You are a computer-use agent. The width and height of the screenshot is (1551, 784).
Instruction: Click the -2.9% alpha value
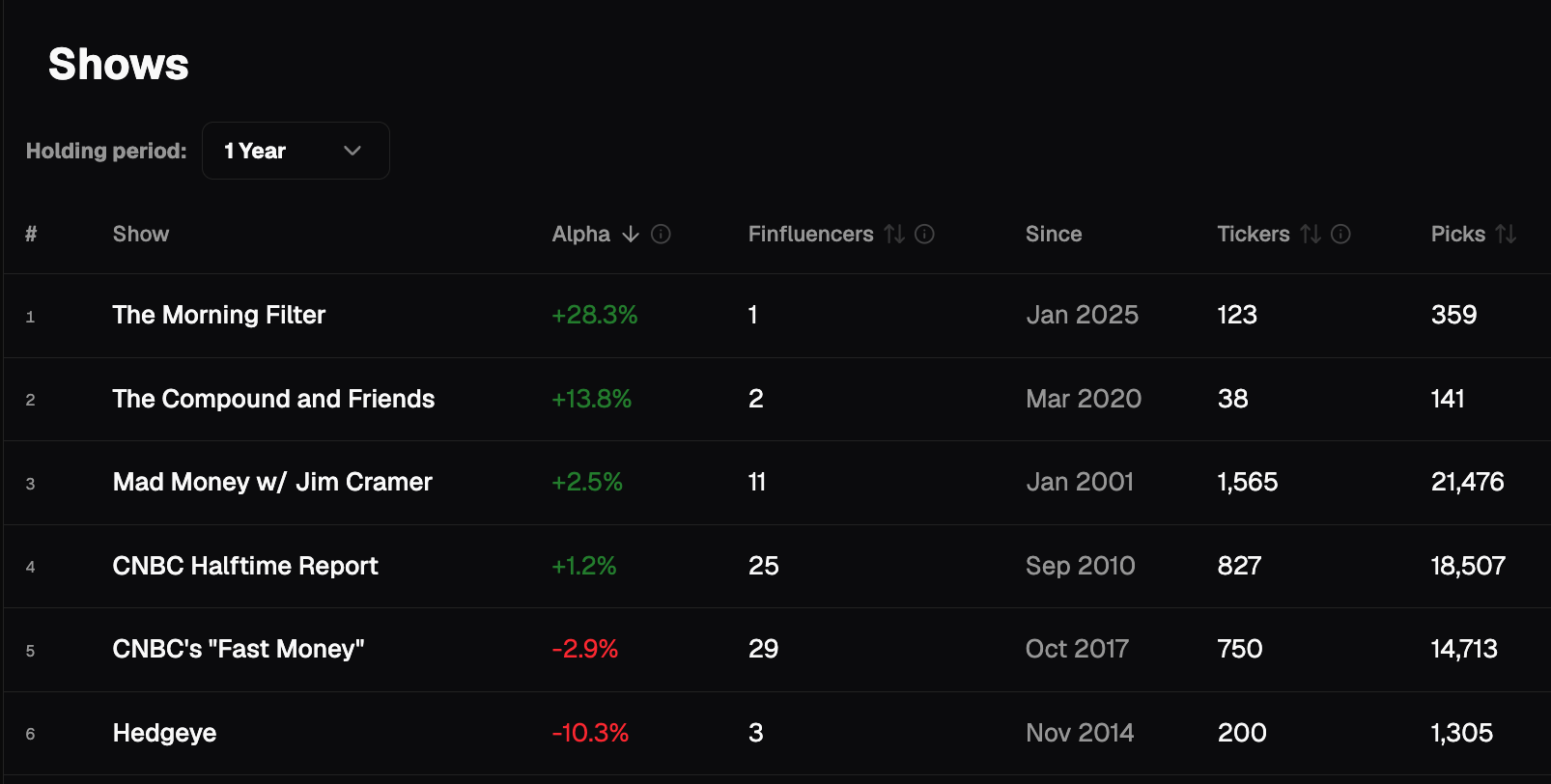pos(585,649)
